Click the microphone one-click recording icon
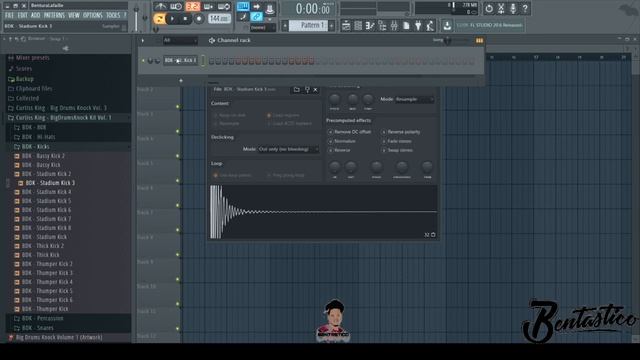Screen dimensions: 640x360 pos(513,8)
